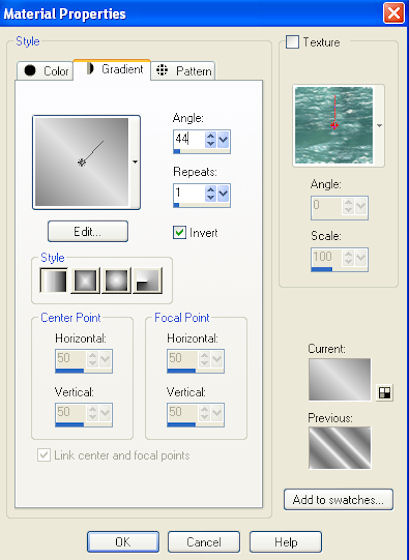Open the gradient preset dropdown arrow
409x560 pixels.
[x=135, y=162]
